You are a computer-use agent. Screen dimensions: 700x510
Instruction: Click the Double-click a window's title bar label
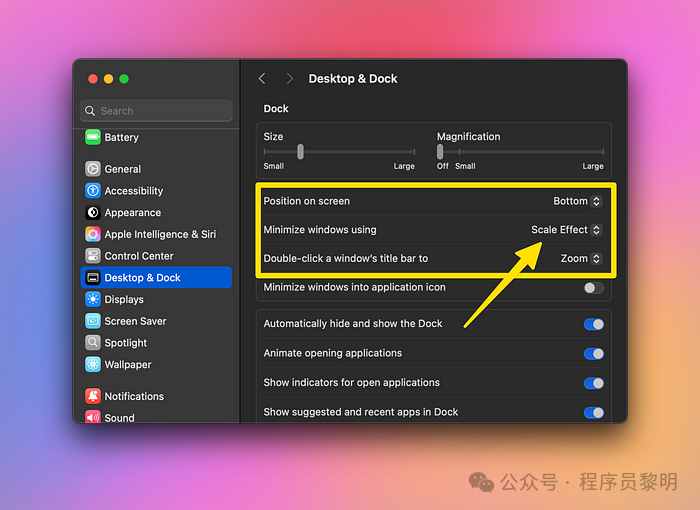[346, 258]
